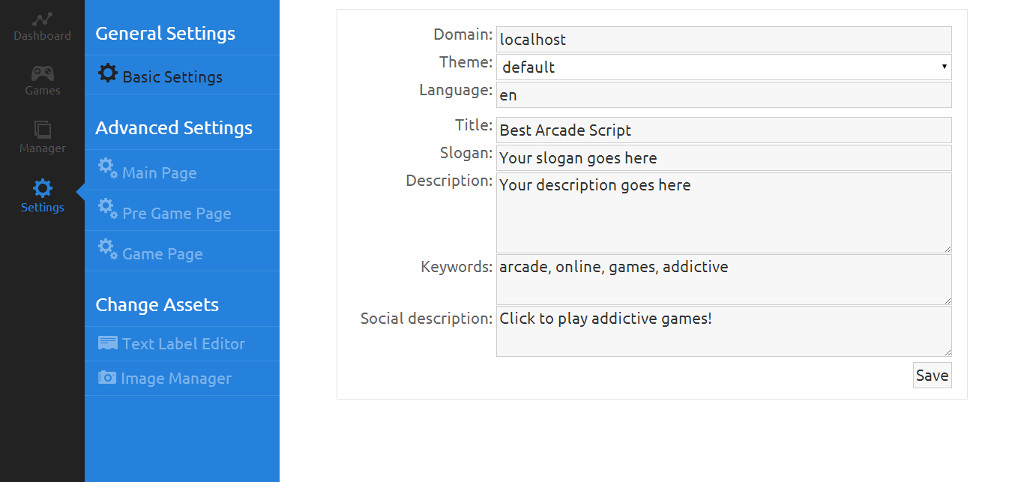Open the Image Manager menu item
The height and width of the screenshot is (482, 1024).
point(176,379)
